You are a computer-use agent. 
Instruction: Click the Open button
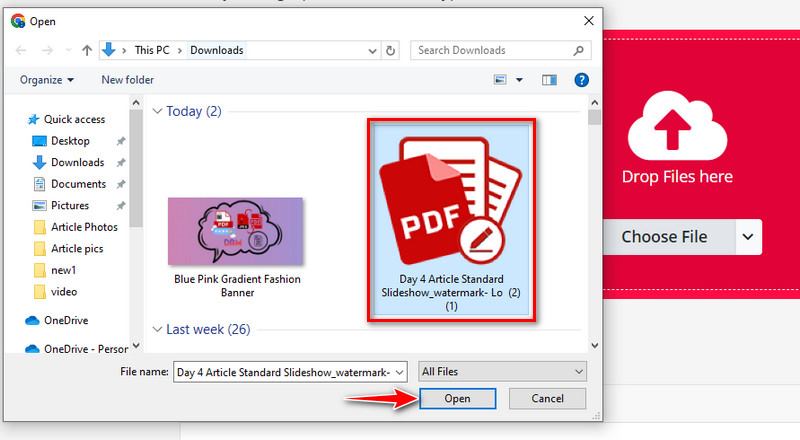[457, 398]
